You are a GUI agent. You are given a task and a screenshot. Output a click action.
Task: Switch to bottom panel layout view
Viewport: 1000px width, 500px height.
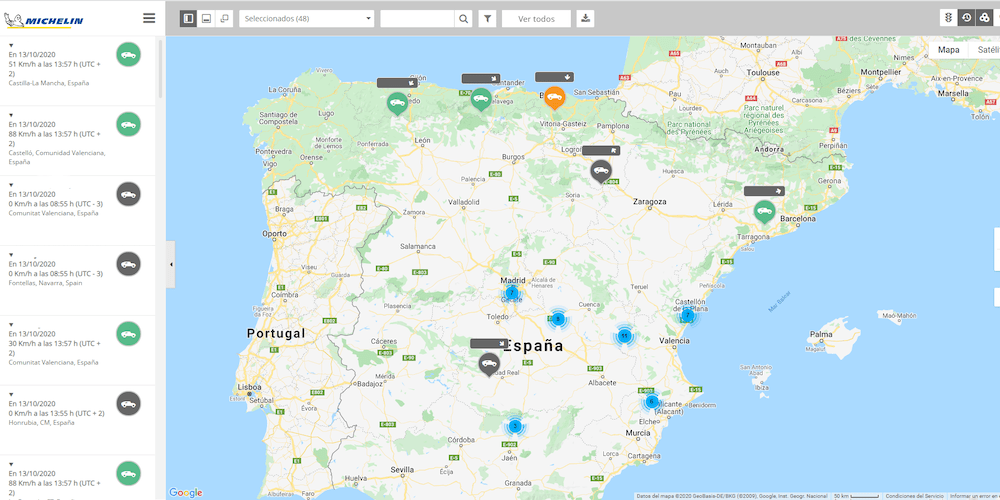[x=206, y=18]
